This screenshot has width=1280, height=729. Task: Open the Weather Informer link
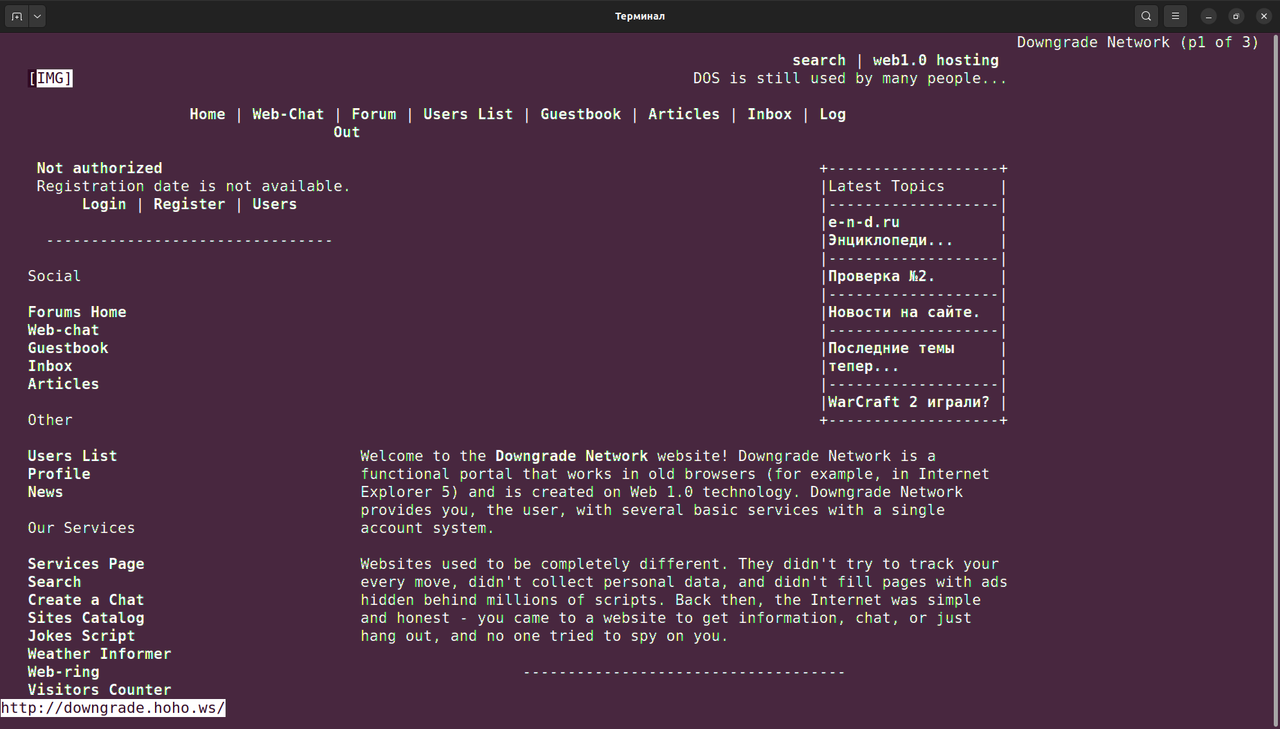[99, 654]
